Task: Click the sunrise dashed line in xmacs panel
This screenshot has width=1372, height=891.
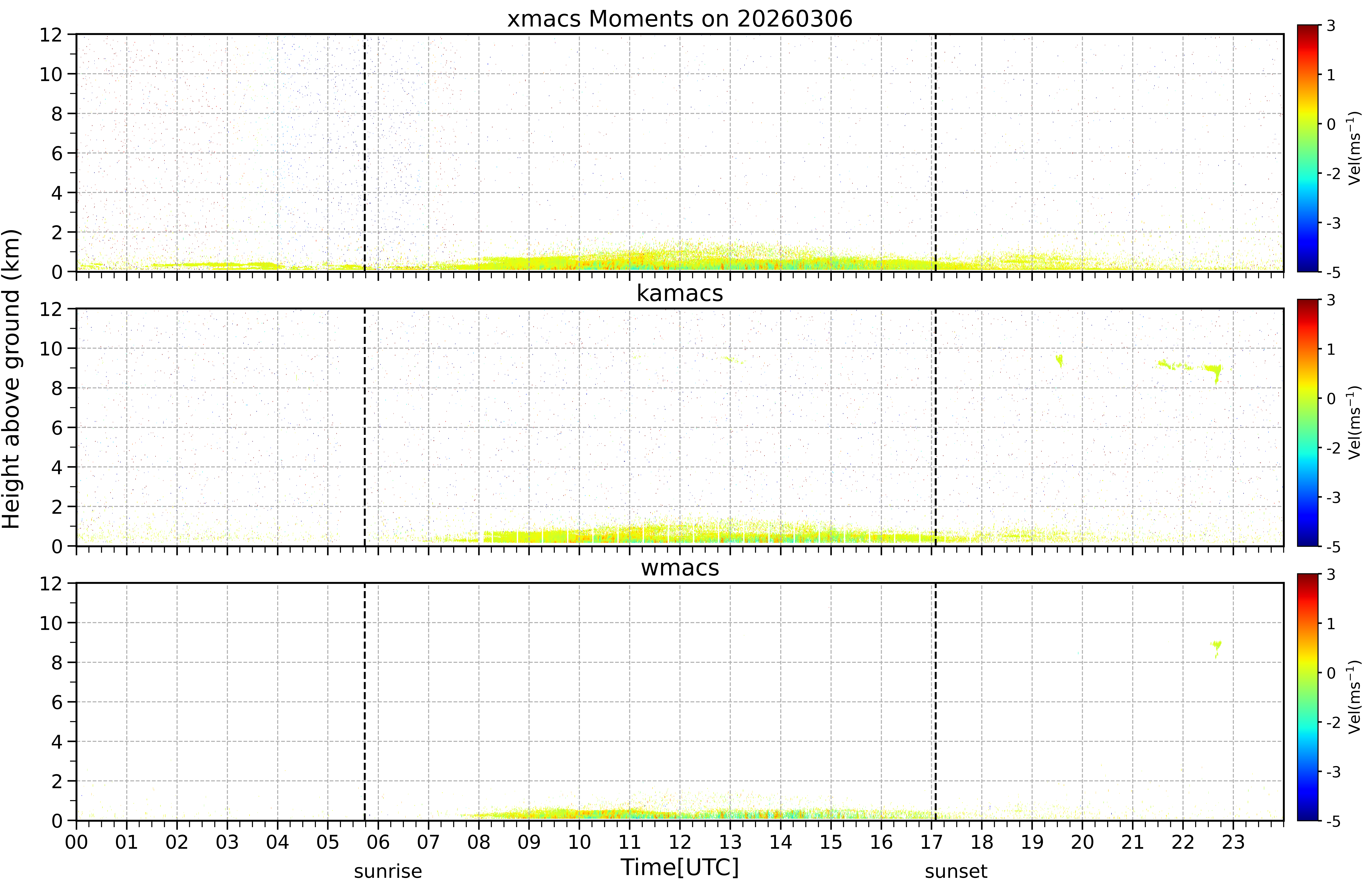Action: pyautogui.click(x=365, y=153)
